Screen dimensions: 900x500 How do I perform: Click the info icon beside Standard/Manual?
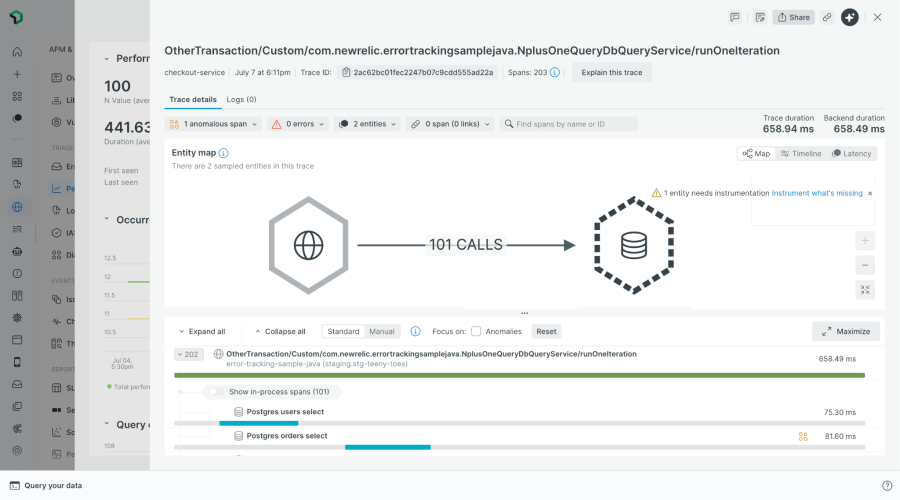[x=416, y=331]
